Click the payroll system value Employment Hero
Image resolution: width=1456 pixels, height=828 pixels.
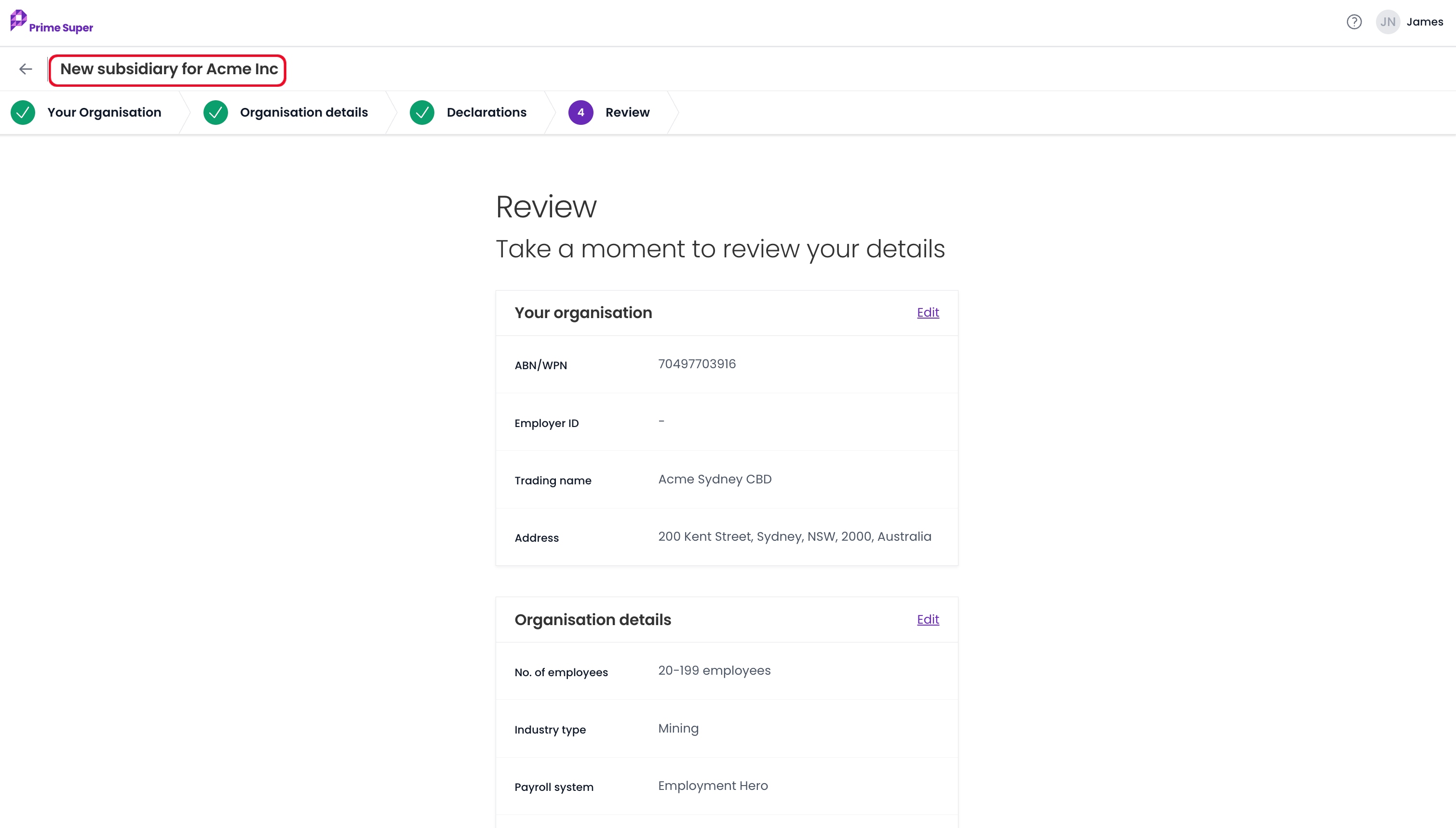pyautogui.click(x=713, y=786)
